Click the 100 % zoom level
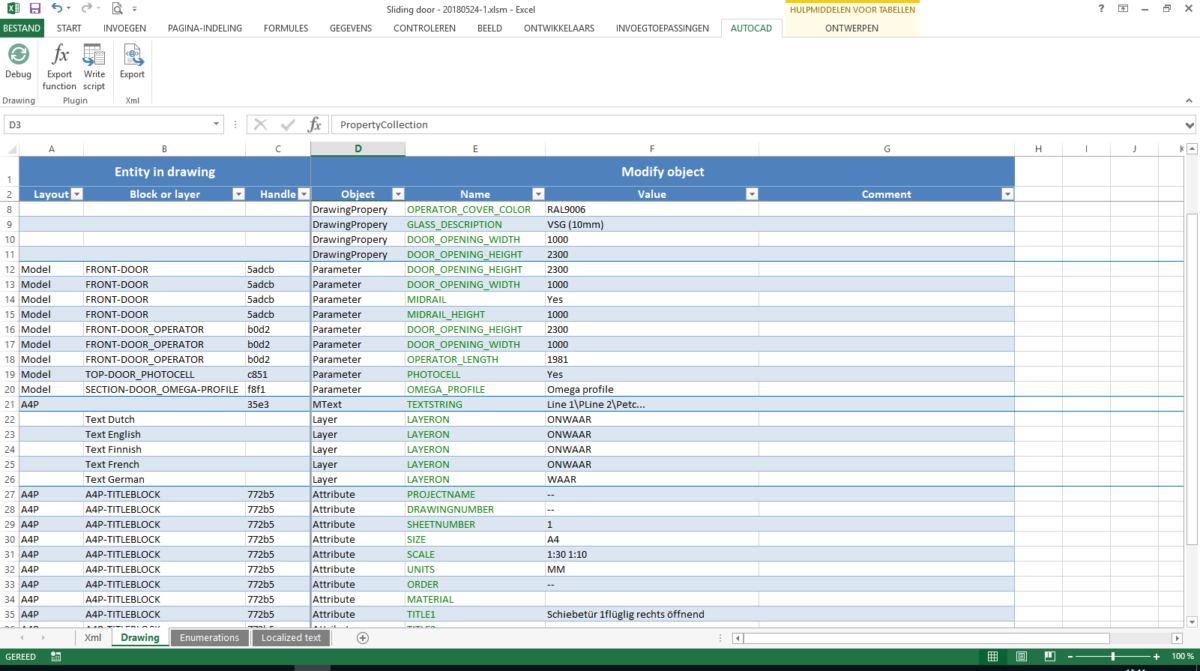The height and width of the screenshot is (671, 1200). point(1182,657)
